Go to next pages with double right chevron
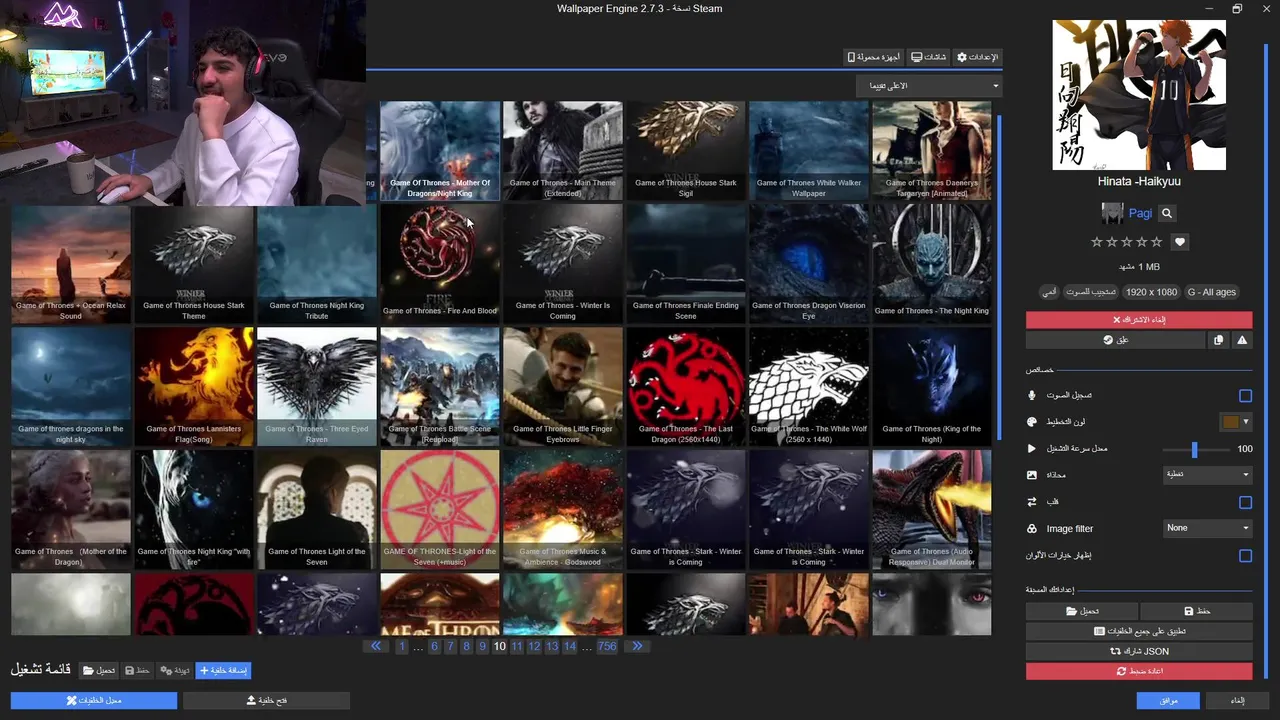 pos(637,646)
